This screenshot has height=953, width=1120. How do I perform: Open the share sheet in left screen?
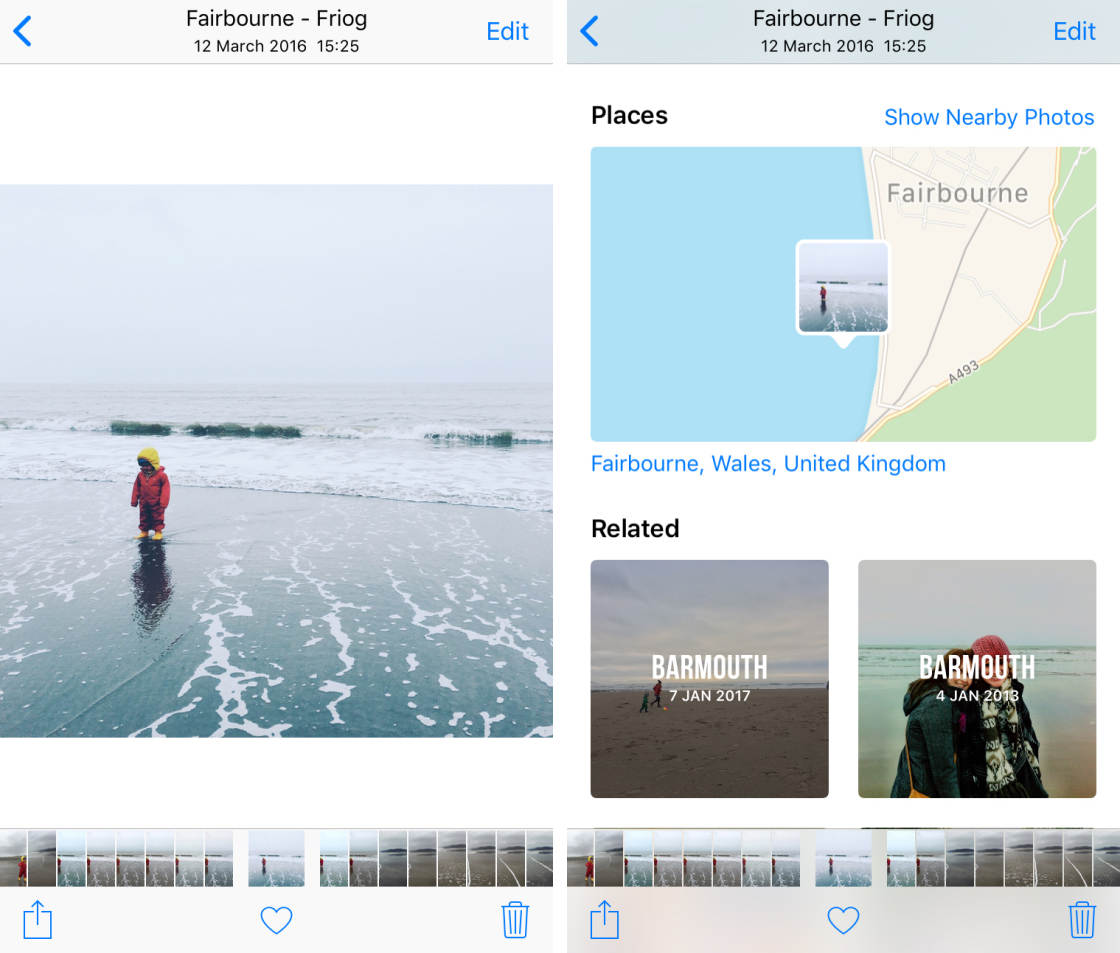click(x=38, y=919)
